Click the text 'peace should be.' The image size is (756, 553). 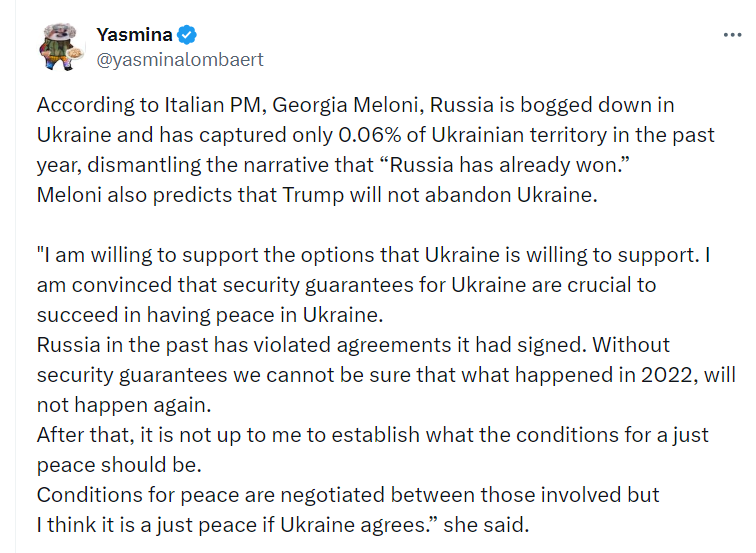pos(119,465)
